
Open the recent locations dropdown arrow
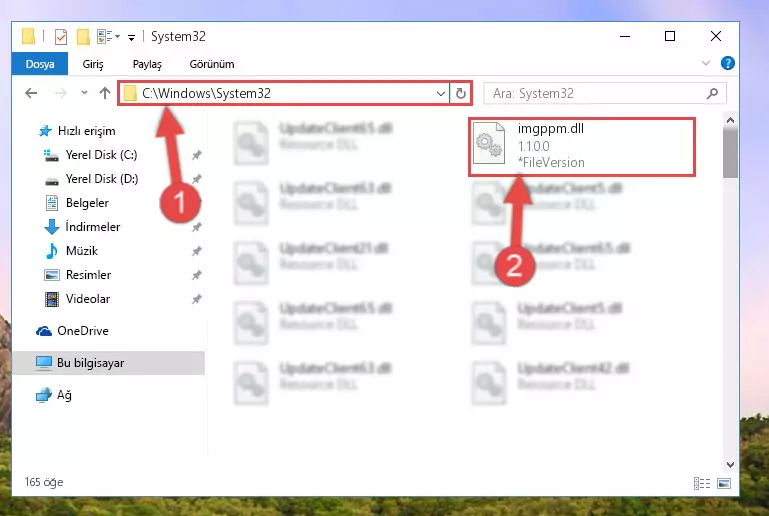[84, 93]
